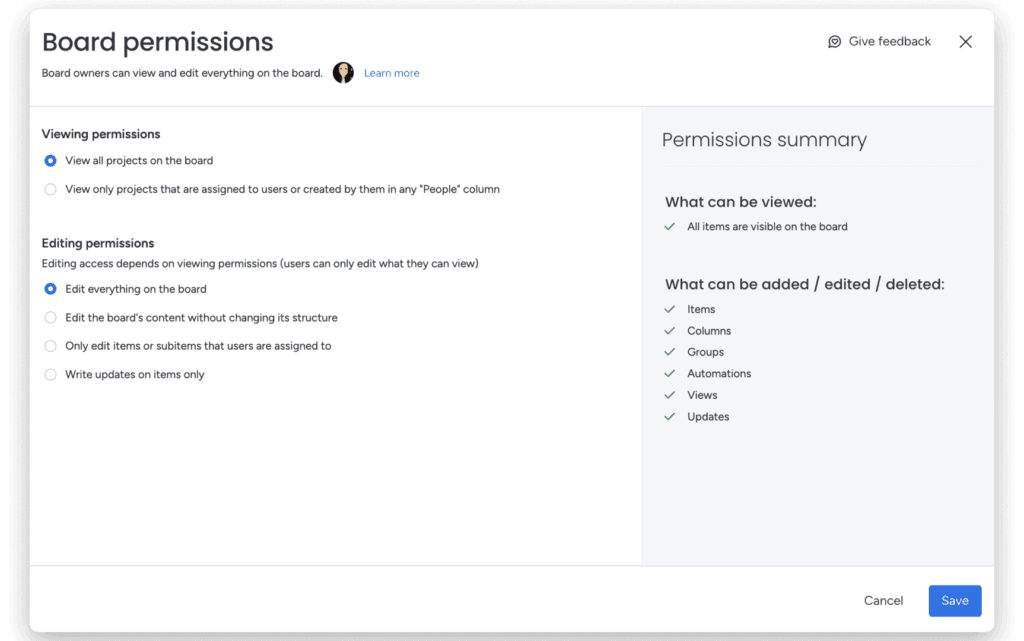The height and width of the screenshot is (641, 1024).
Task: Select 'Only edit items or subitems assigned'
Action: point(50,347)
